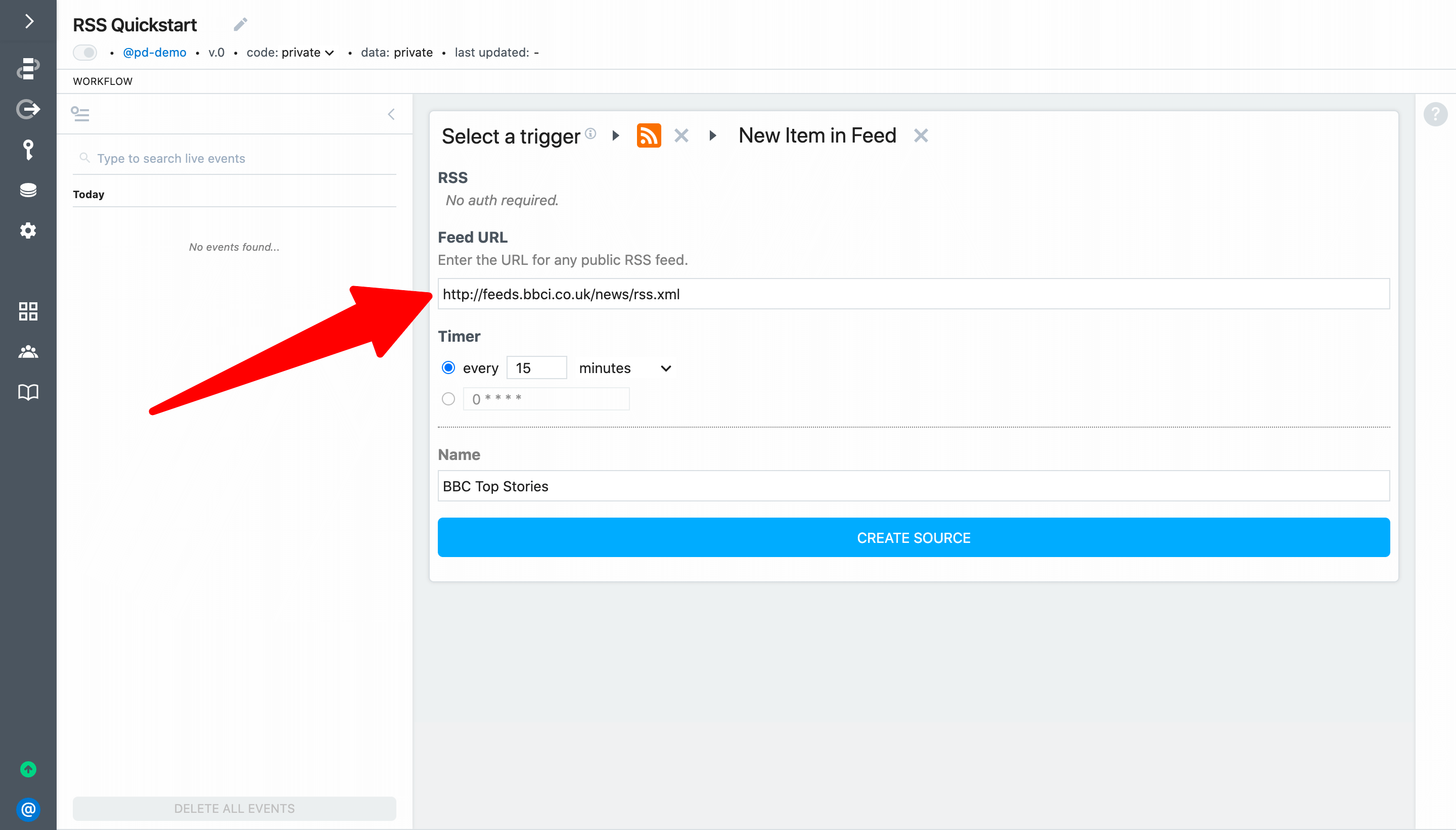Remove the New Item in Feed selection

(x=921, y=135)
